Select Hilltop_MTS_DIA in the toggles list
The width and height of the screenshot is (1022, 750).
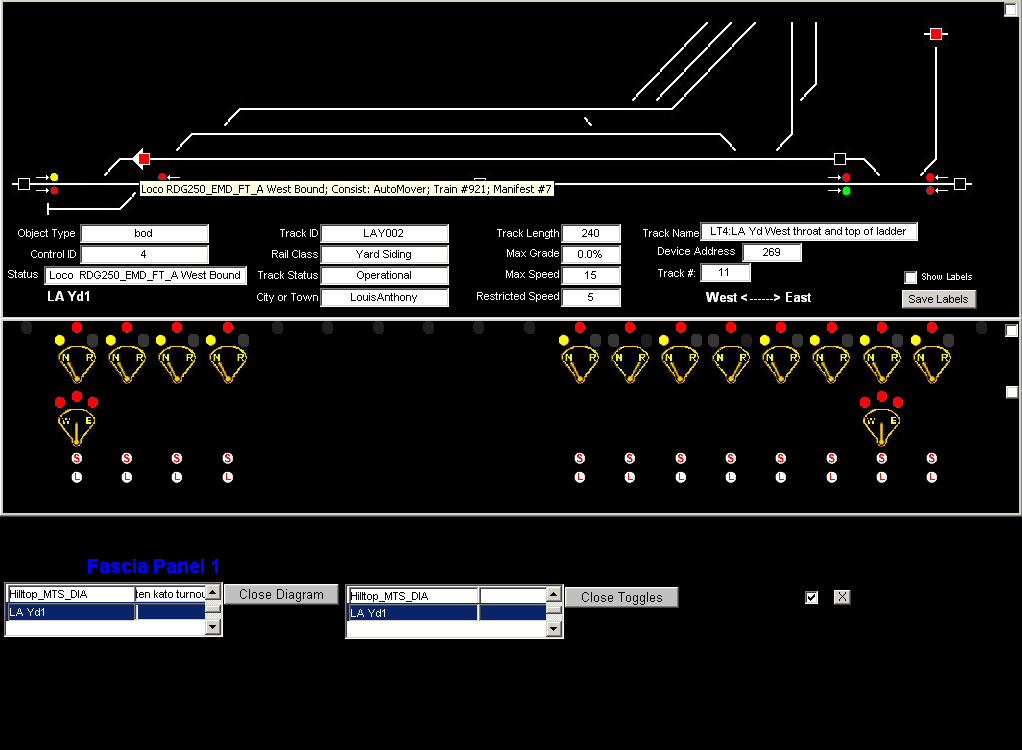[412, 596]
